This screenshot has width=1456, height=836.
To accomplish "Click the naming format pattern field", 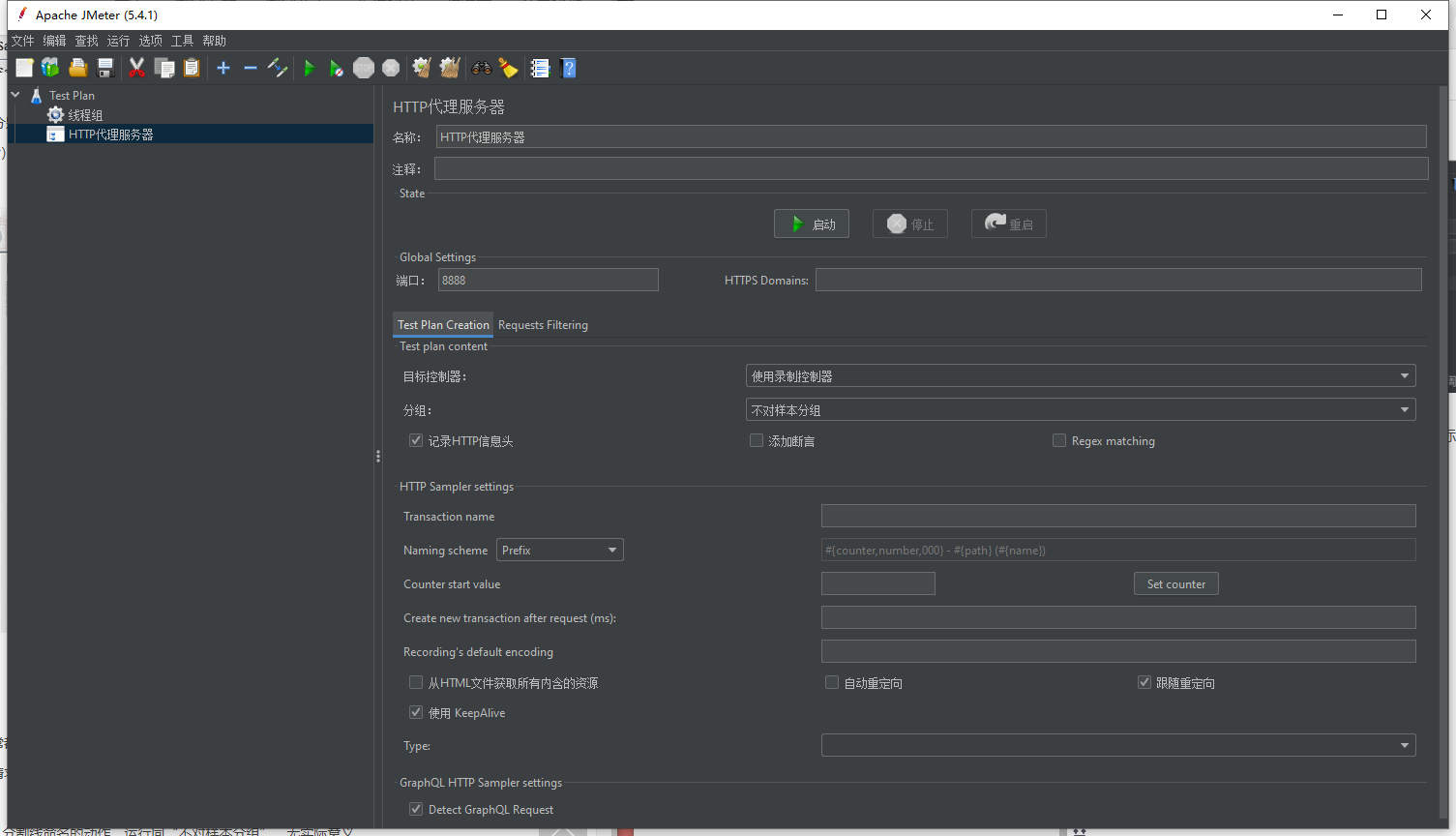I will 1118,550.
